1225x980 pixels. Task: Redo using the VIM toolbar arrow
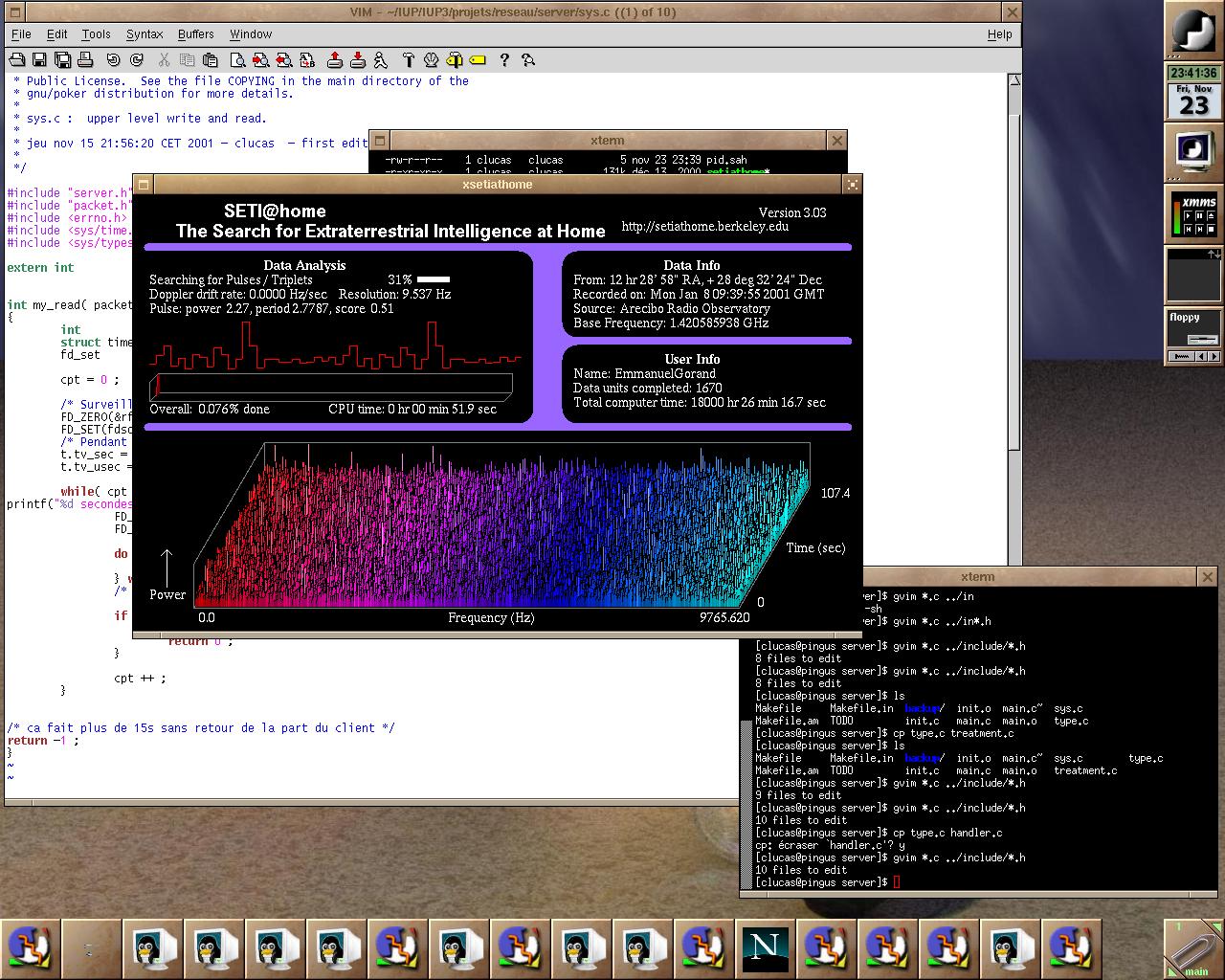(x=137, y=59)
